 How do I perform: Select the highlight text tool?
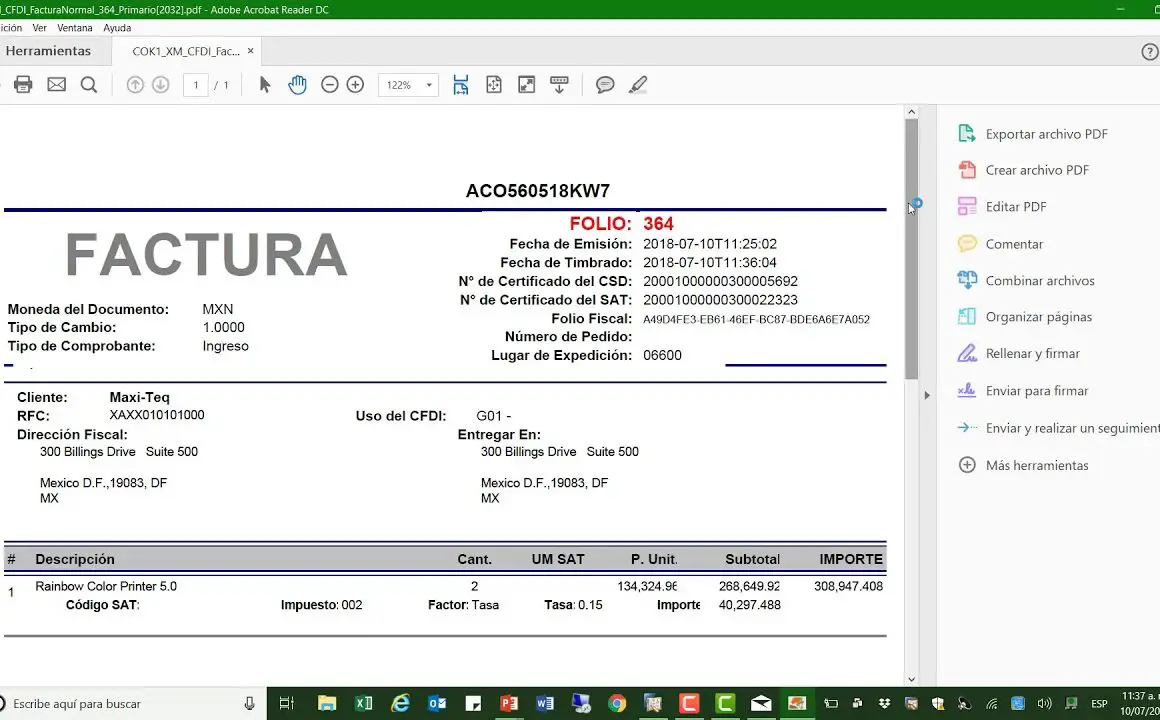[638, 84]
